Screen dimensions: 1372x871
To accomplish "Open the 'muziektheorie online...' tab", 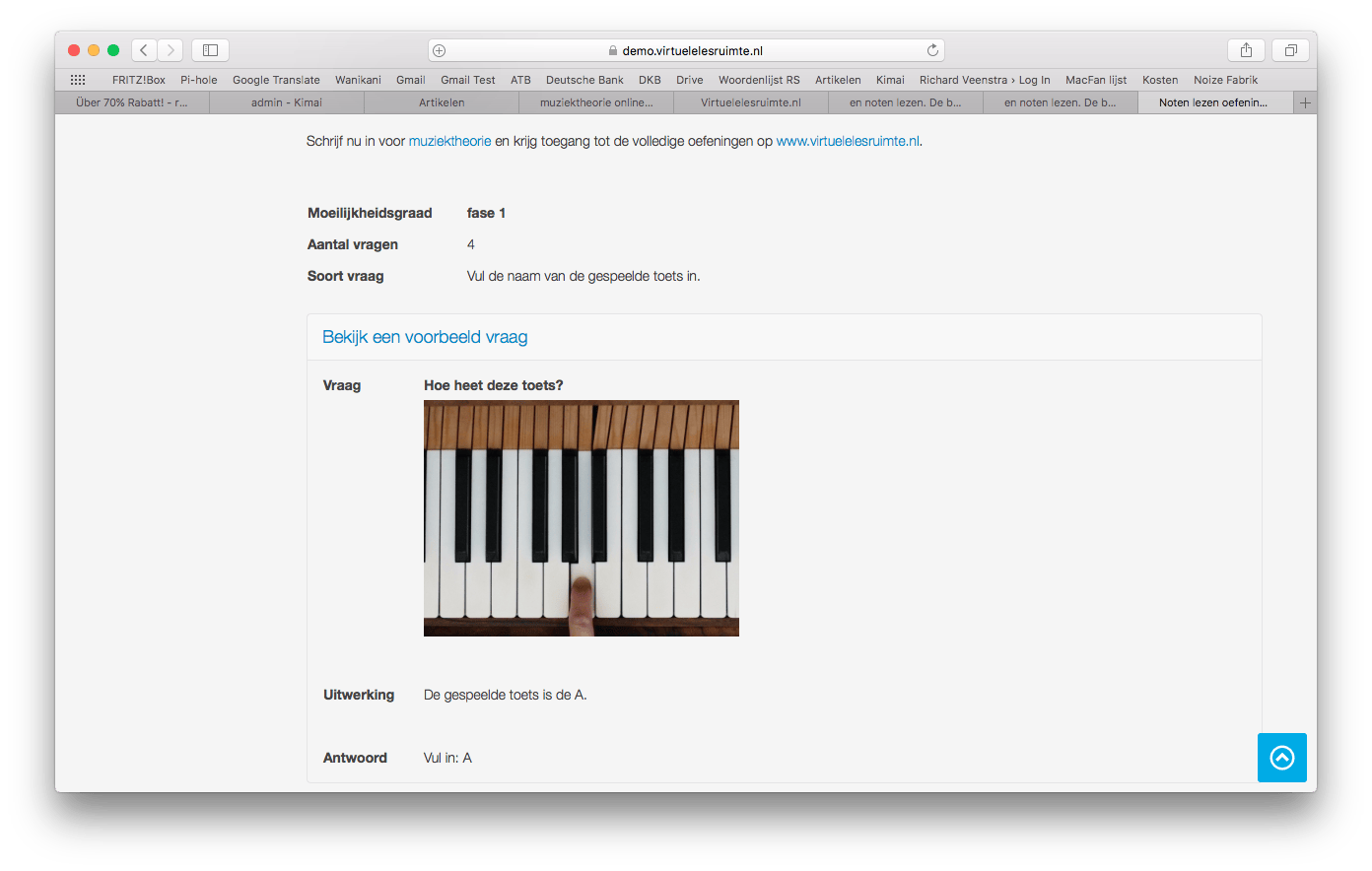I will (x=596, y=102).
